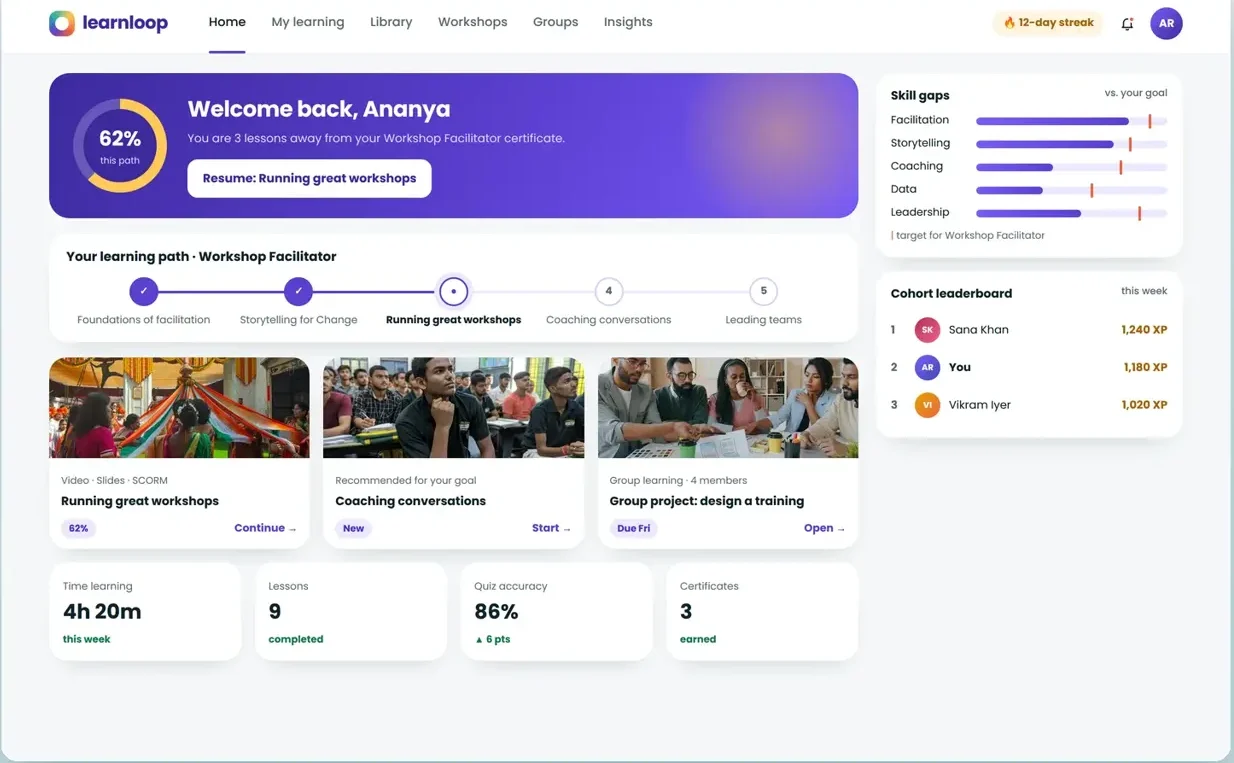Open the notifications bell
Image resolution: width=1234 pixels, height=763 pixels.
coord(1127,23)
